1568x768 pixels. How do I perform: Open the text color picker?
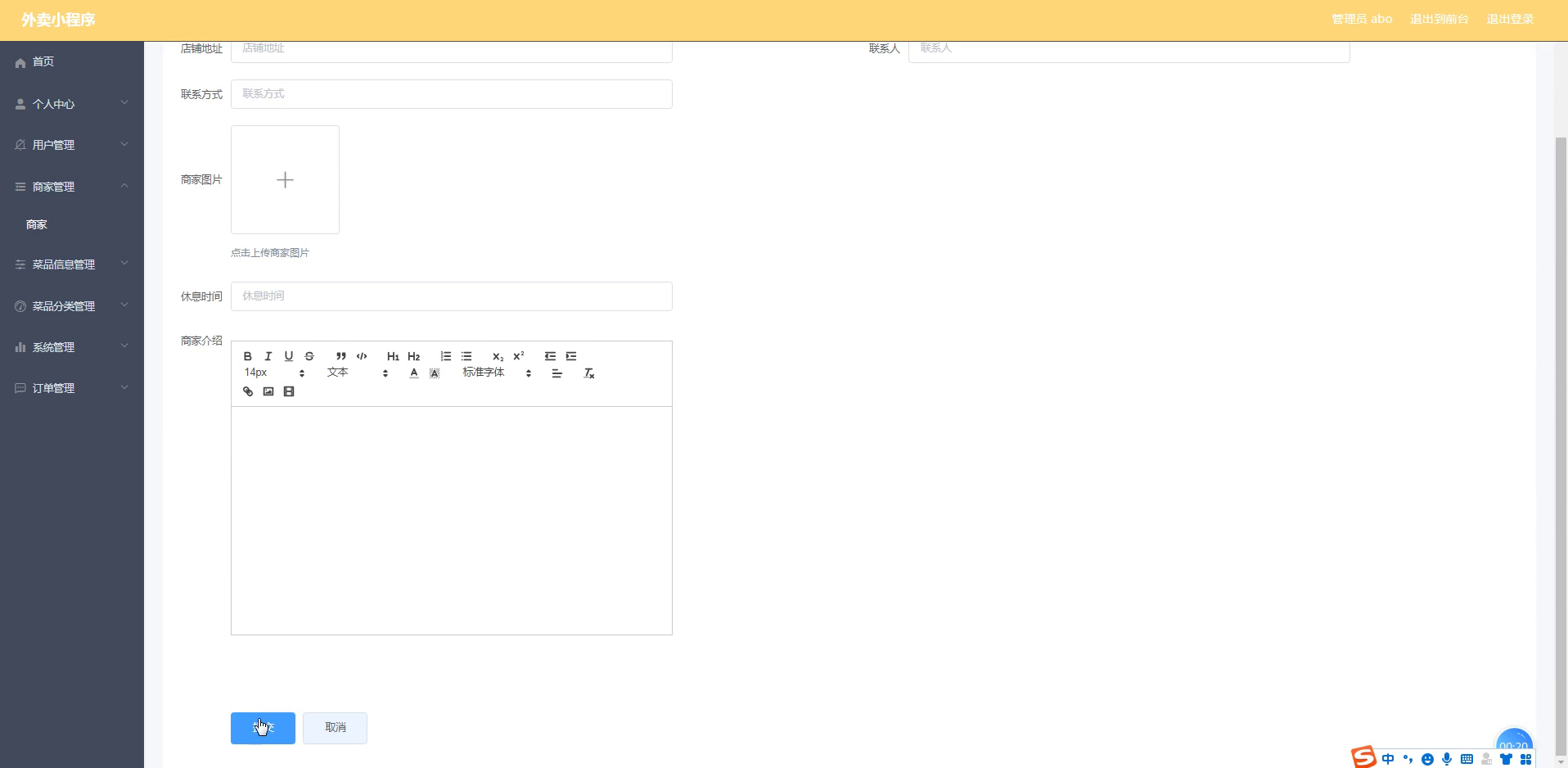(414, 373)
